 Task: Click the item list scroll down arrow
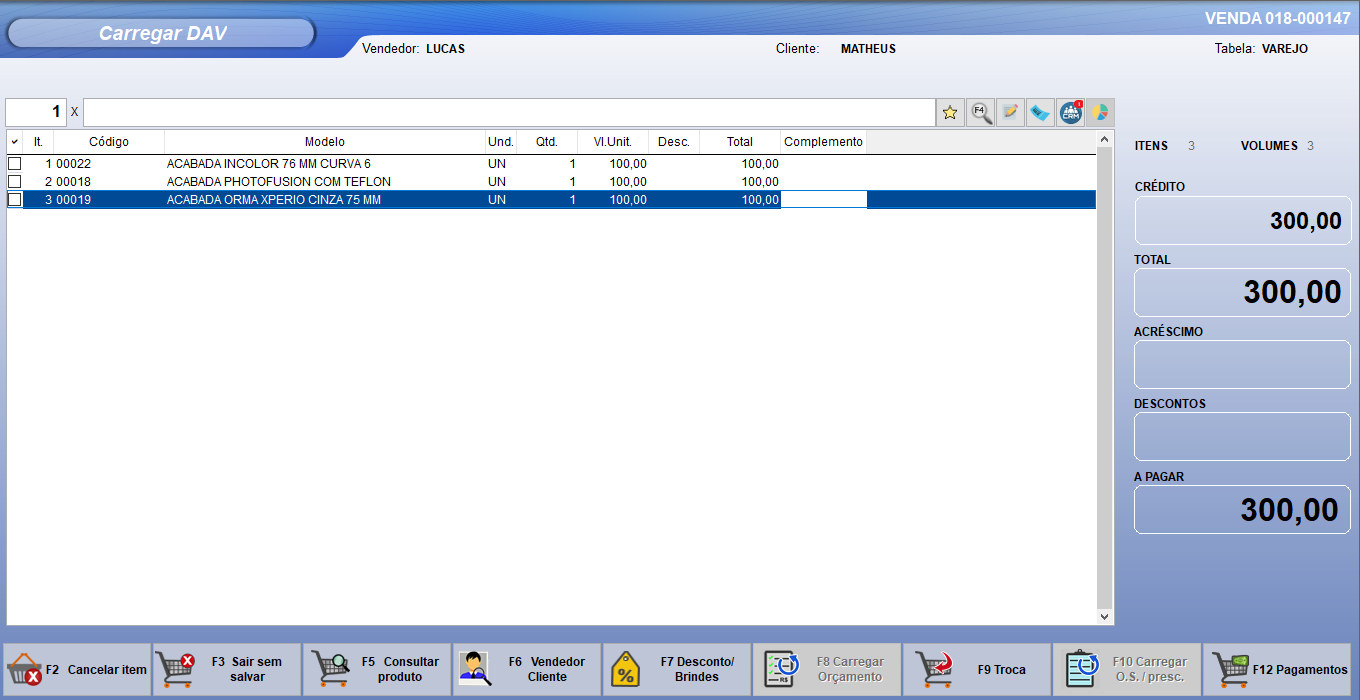click(1105, 617)
